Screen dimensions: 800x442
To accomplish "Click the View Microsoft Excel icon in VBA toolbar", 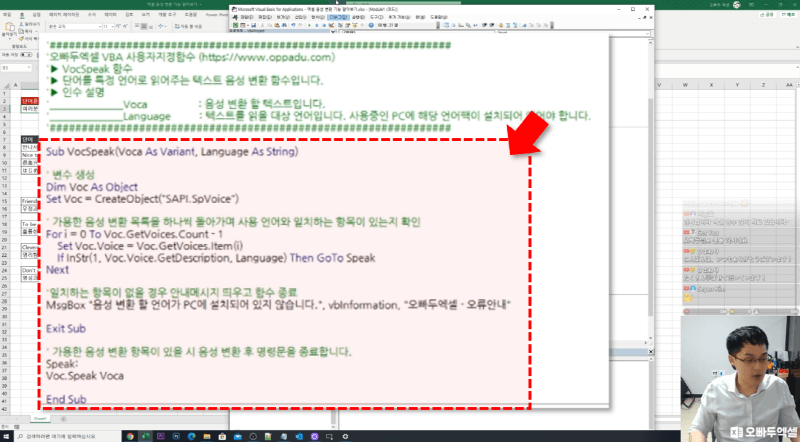I will (235, 24).
